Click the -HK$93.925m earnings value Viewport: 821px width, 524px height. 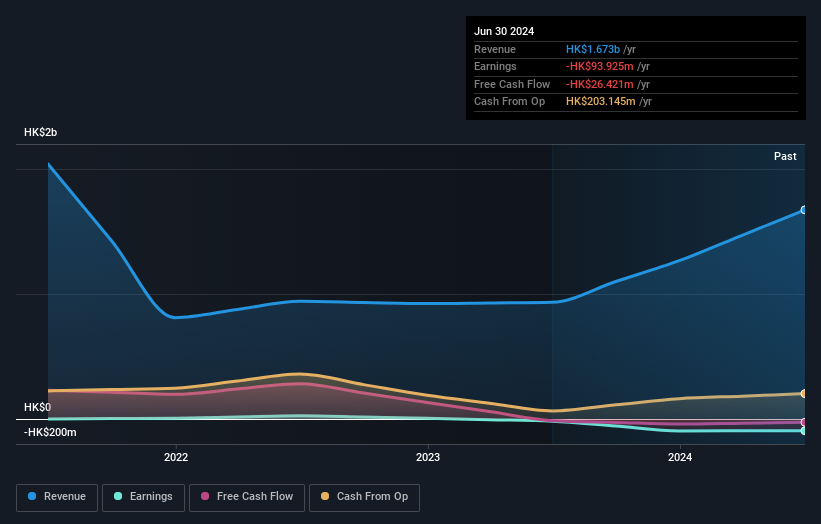pyautogui.click(x=600, y=66)
